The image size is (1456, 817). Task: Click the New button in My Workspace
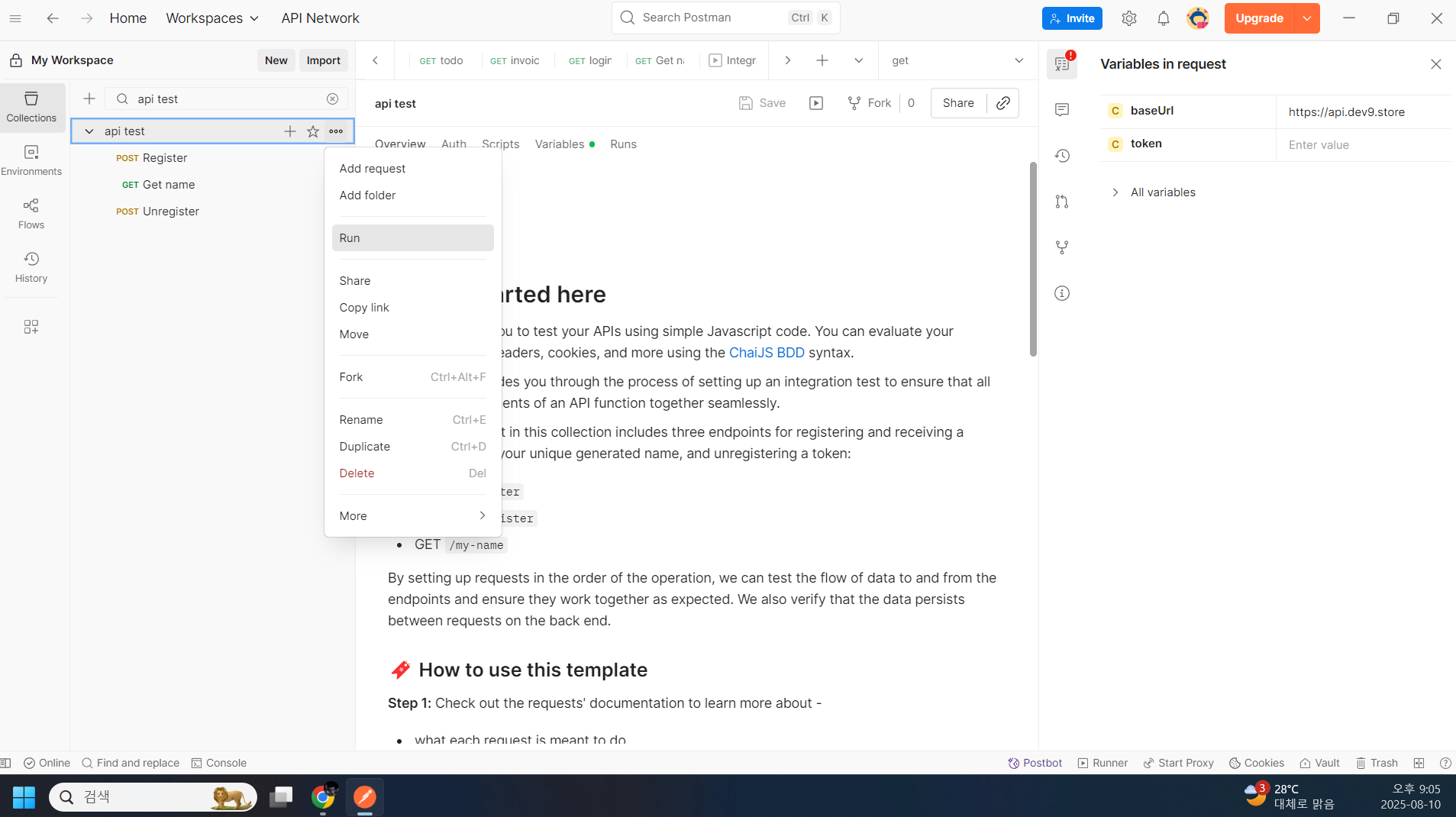(276, 60)
